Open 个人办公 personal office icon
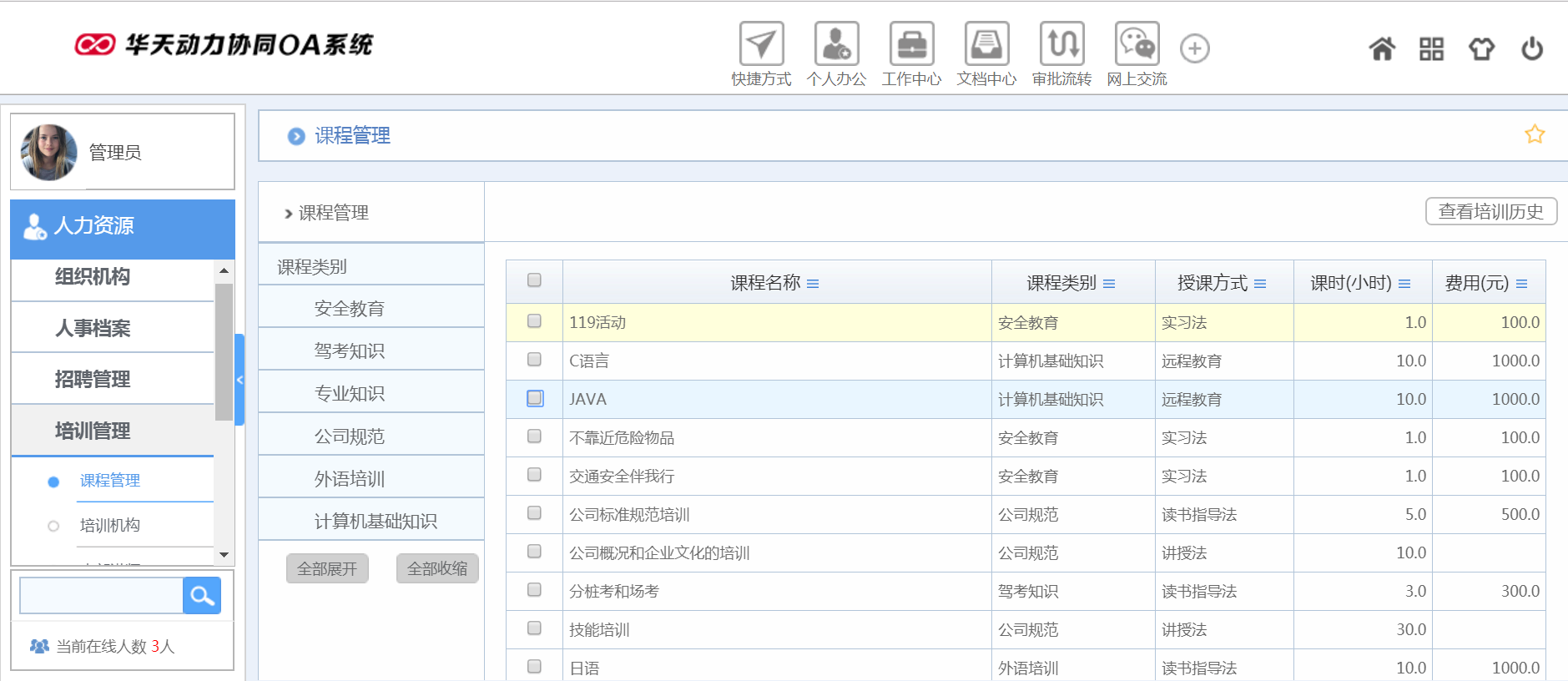The image size is (1568, 681). click(x=836, y=44)
